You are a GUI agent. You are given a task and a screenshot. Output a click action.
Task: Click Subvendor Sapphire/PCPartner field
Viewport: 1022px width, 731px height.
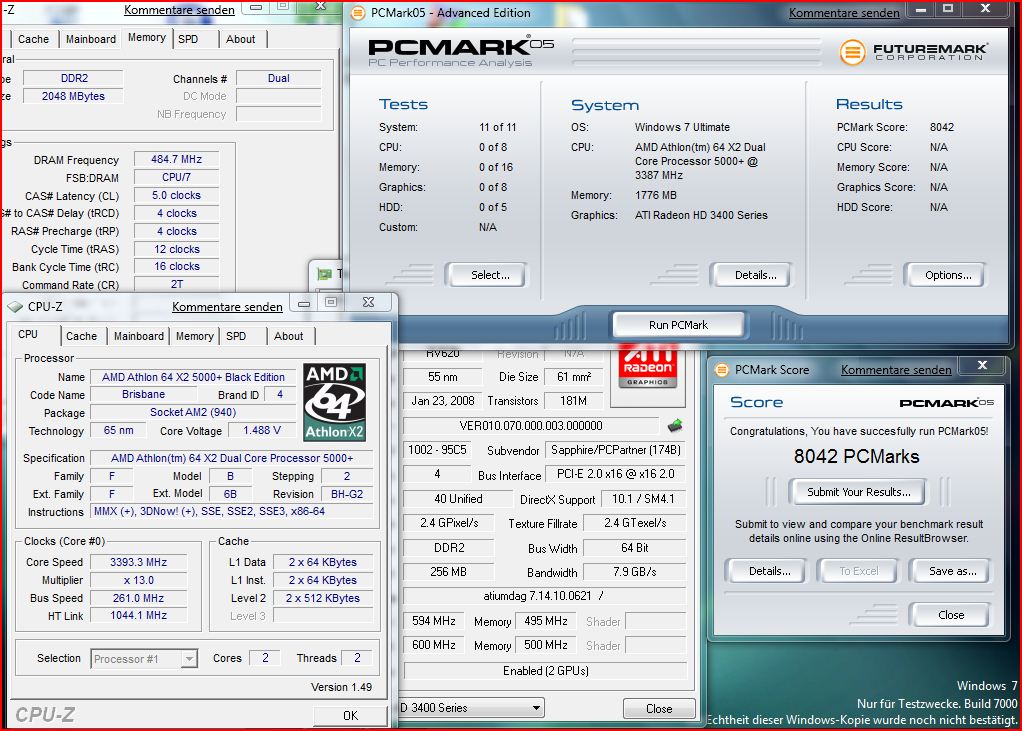point(615,450)
